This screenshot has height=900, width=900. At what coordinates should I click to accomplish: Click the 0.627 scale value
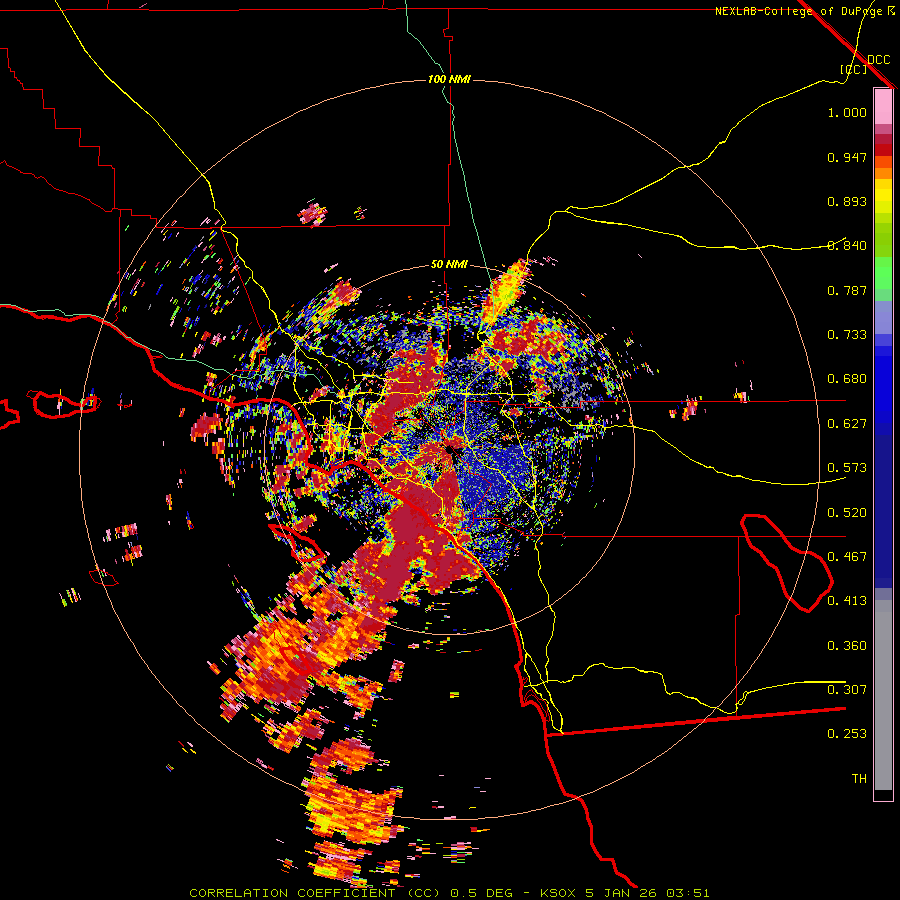coord(847,424)
